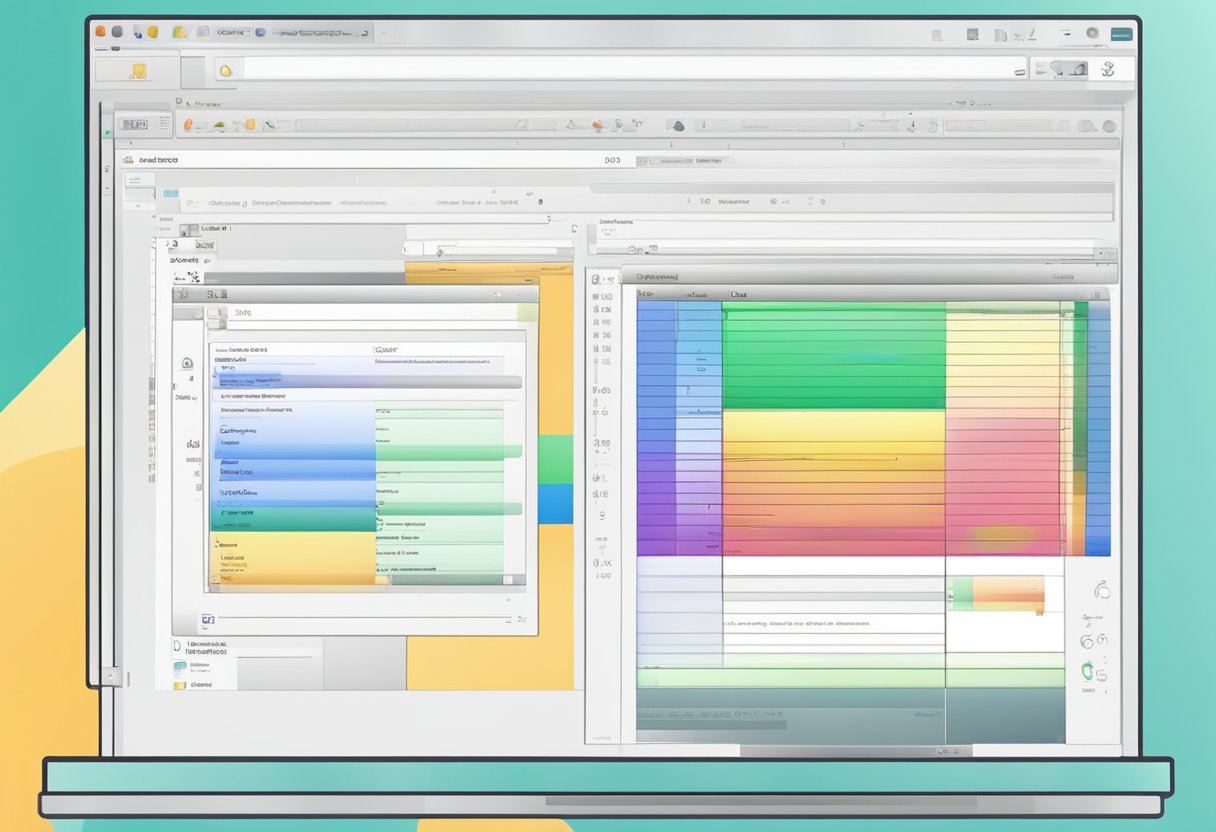Click the anchor icon at top right
This screenshot has width=1216, height=832.
click(x=1108, y=70)
